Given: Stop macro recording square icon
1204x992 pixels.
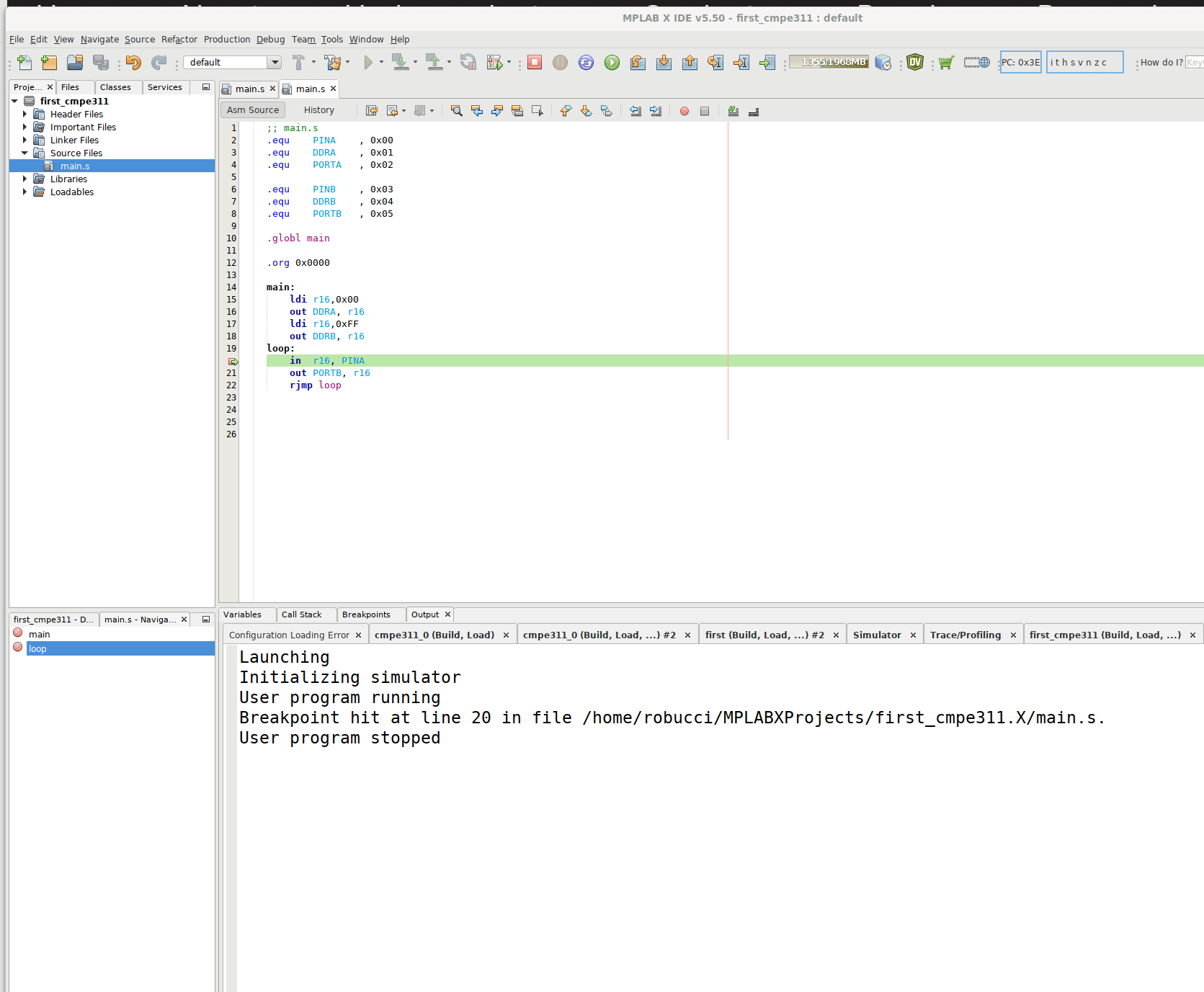Looking at the screenshot, I should pyautogui.click(x=705, y=111).
